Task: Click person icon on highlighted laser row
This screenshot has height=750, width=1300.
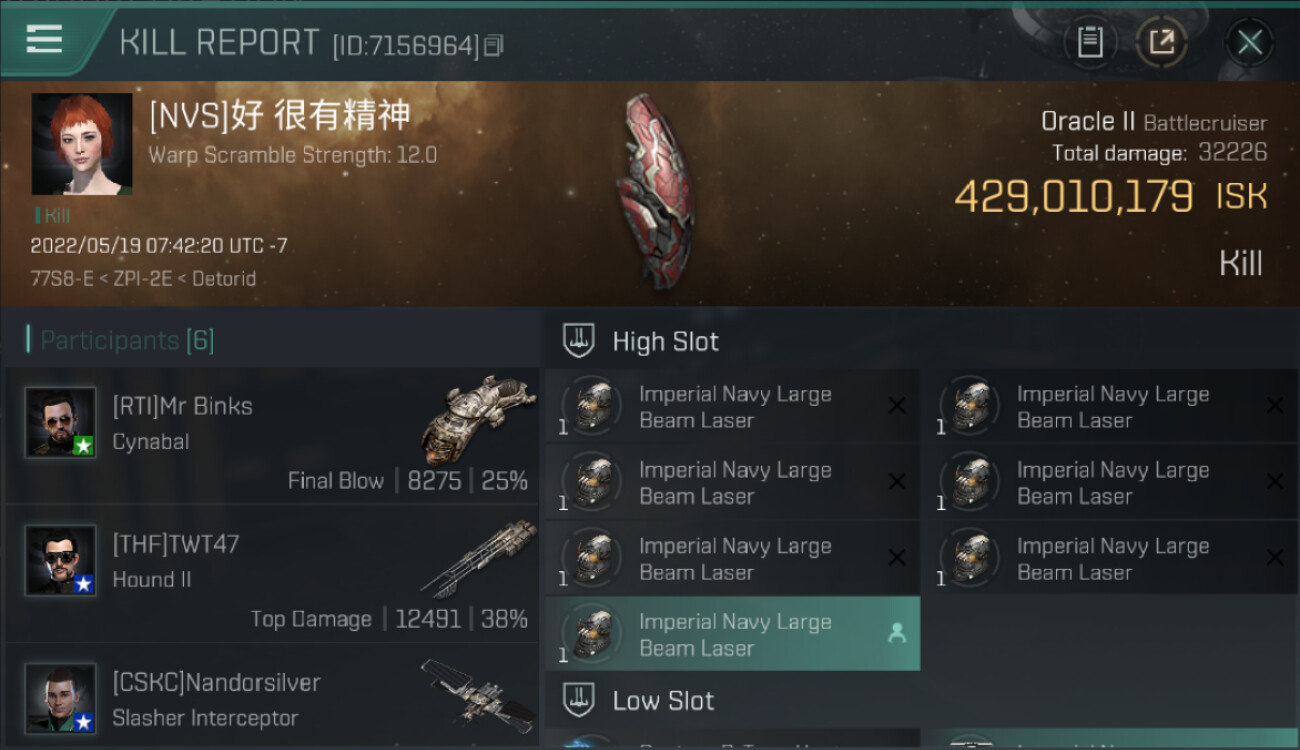Action: 897,633
